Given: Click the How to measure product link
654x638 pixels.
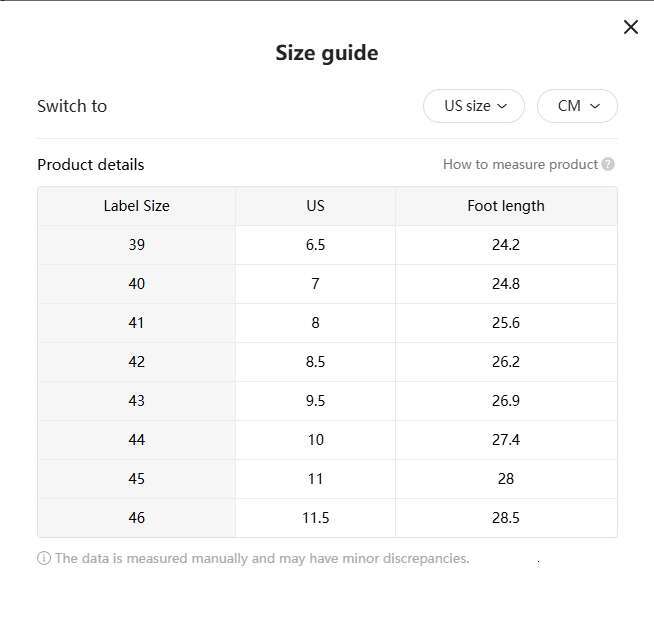Looking at the screenshot, I should 520,164.
